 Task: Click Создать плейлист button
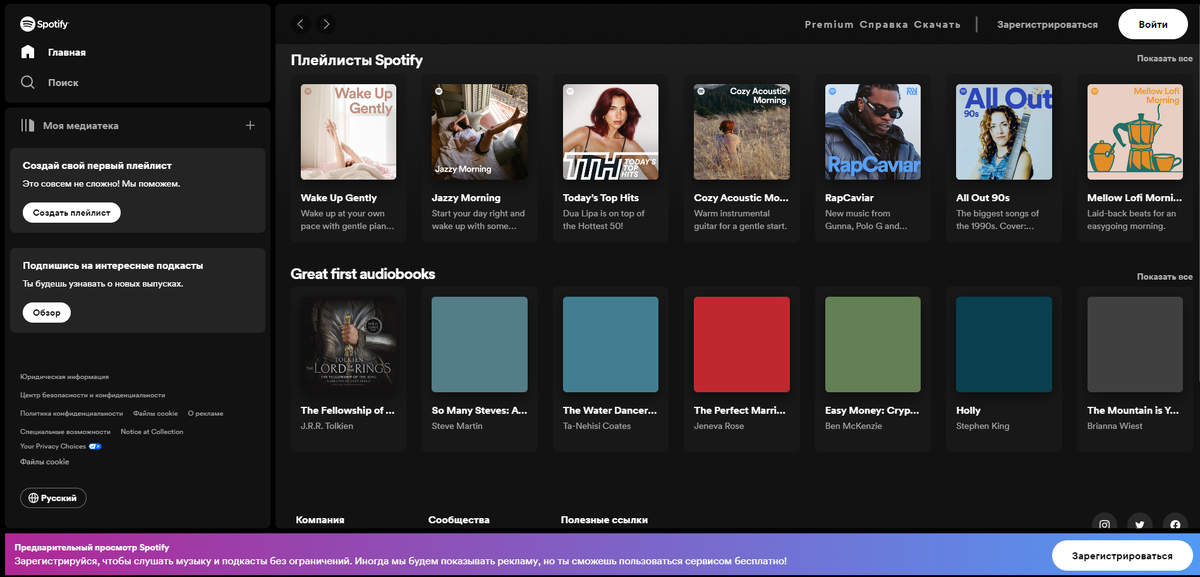pyautogui.click(x=72, y=212)
